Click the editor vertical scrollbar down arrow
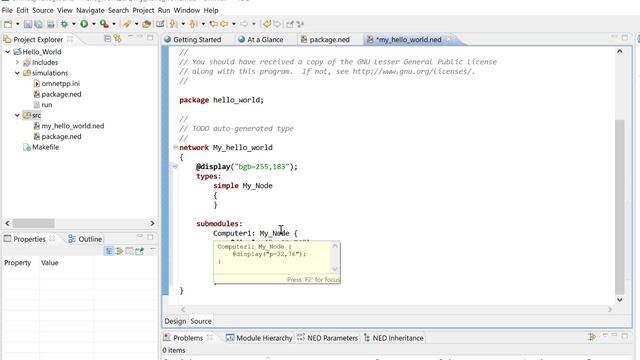This screenshot has width=640, height=360. pos(620,300)
